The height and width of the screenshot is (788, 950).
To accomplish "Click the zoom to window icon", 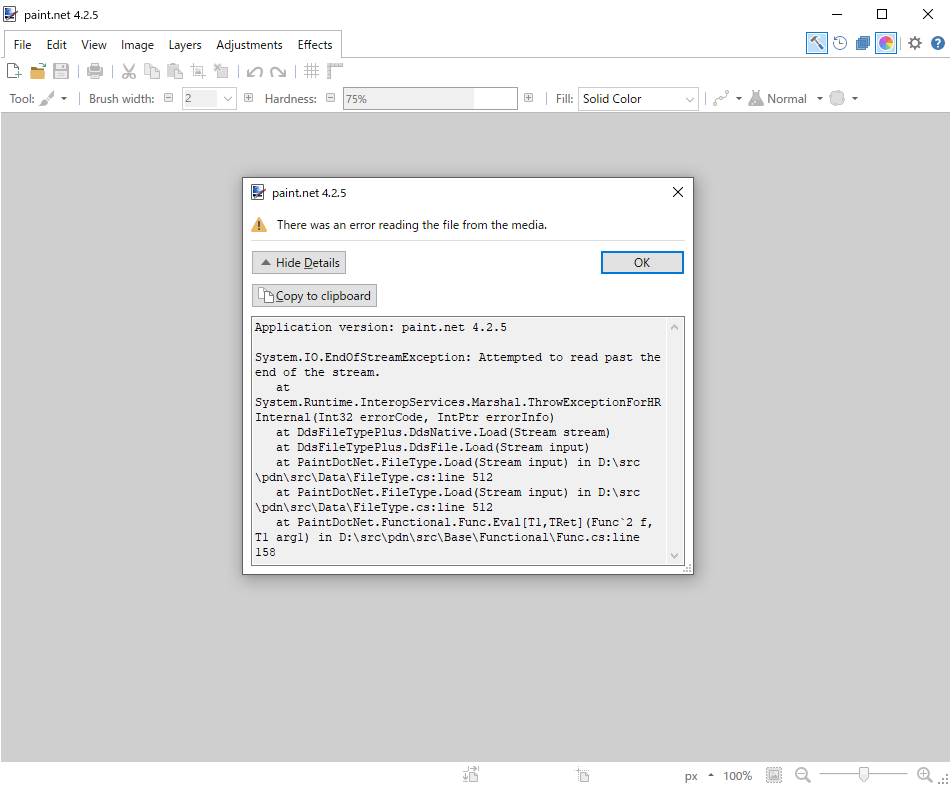I will tap(774, 775).
